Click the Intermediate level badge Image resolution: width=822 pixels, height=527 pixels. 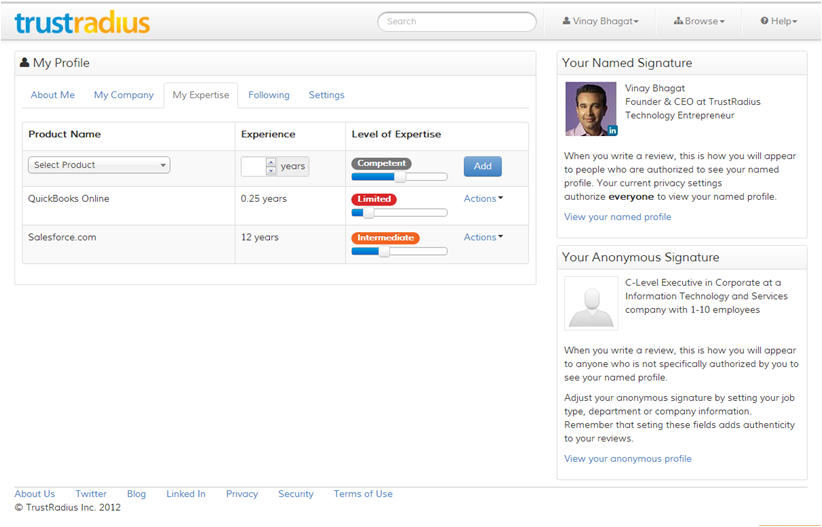(x=385, y=238)
